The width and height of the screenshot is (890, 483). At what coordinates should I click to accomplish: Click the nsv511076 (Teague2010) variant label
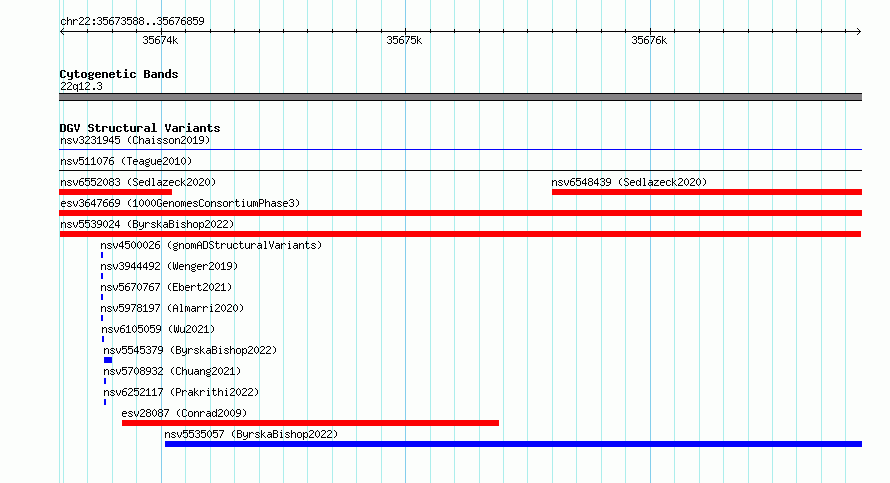pos(126,161)
